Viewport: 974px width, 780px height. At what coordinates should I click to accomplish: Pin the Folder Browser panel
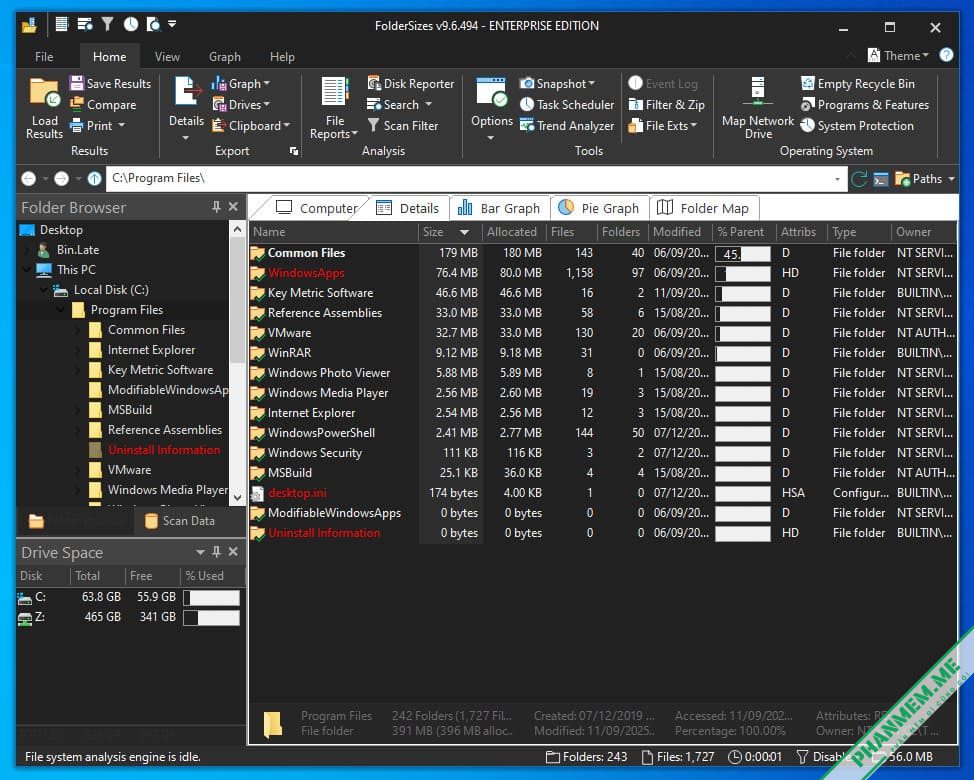tap(216, 207)
